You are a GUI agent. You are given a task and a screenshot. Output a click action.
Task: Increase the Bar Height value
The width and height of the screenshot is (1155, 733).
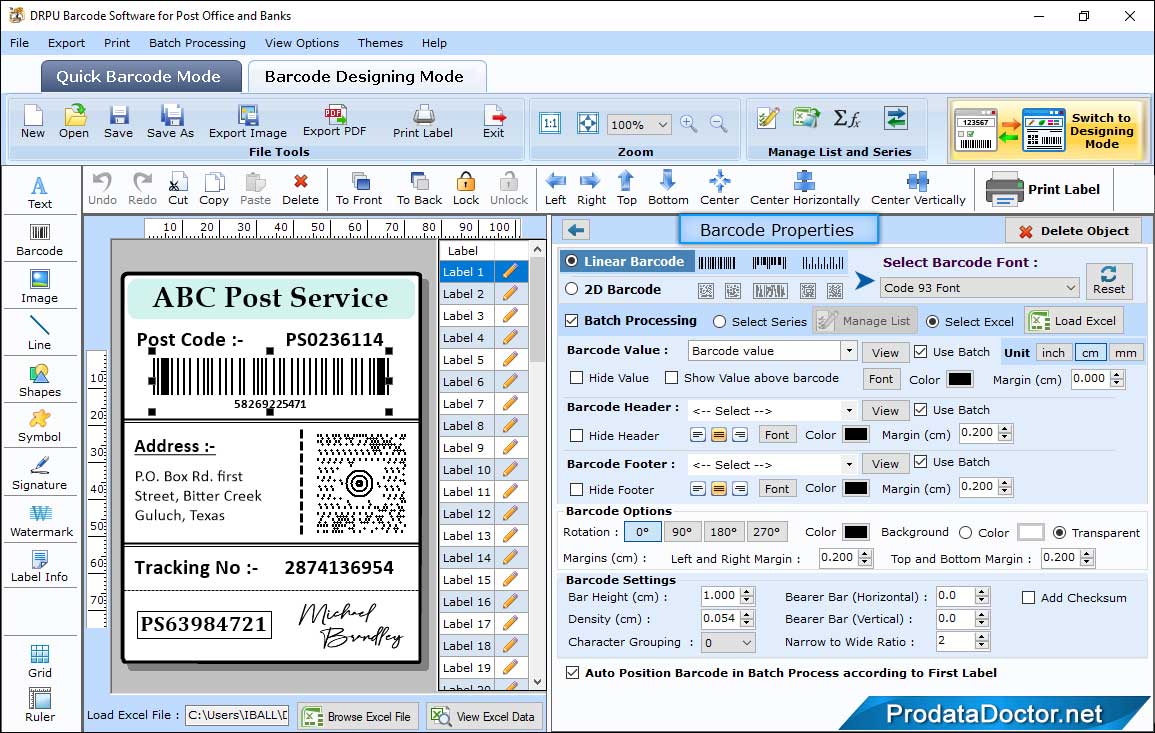coord(748,592)
